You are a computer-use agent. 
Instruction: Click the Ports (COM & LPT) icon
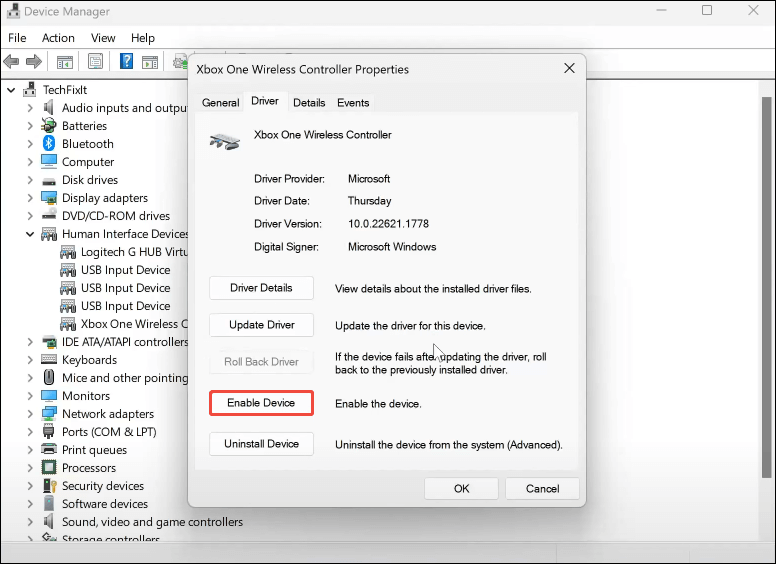tap(48, 431)
